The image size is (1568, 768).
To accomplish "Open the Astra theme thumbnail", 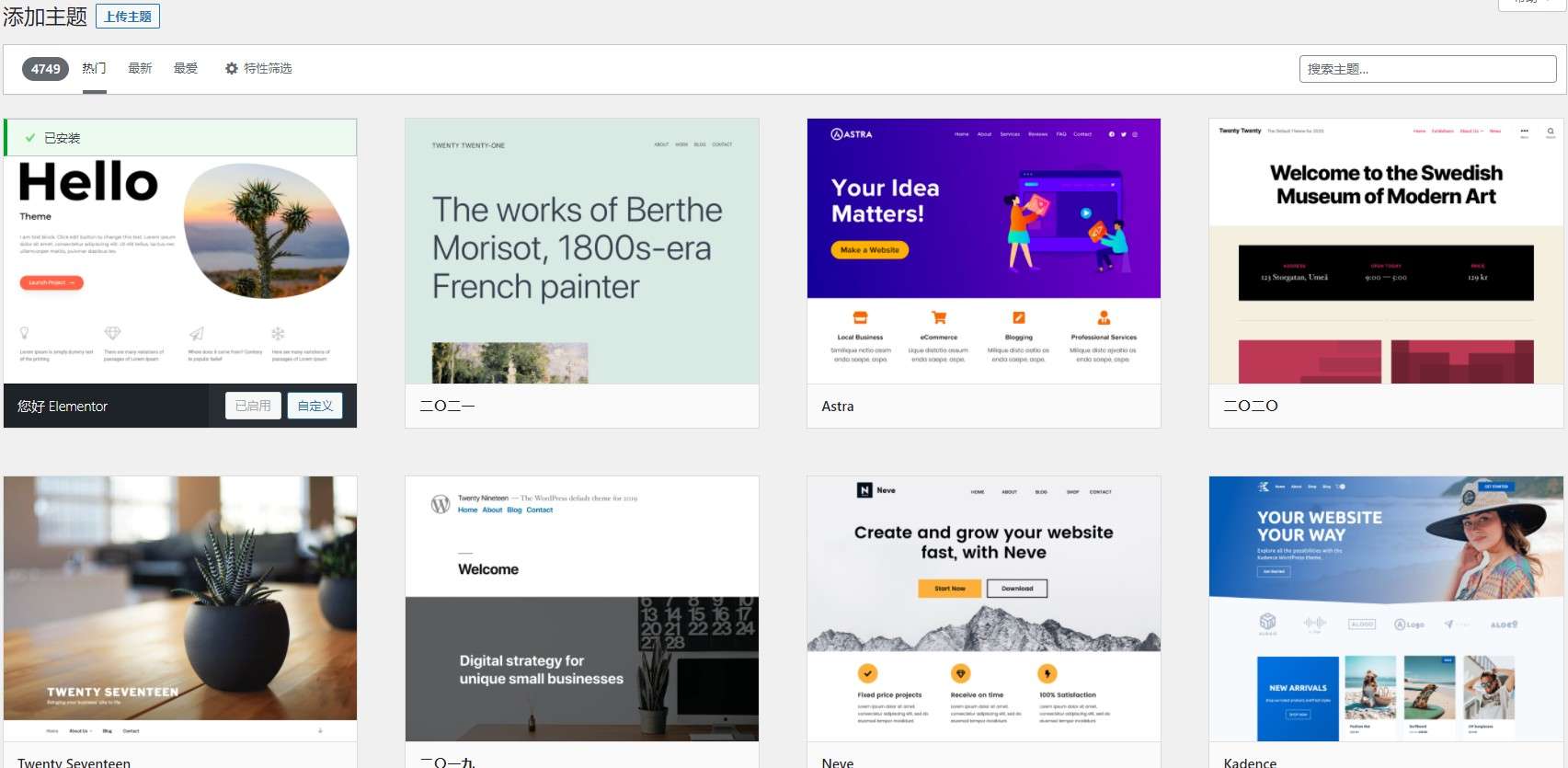I will coord(984,251).
